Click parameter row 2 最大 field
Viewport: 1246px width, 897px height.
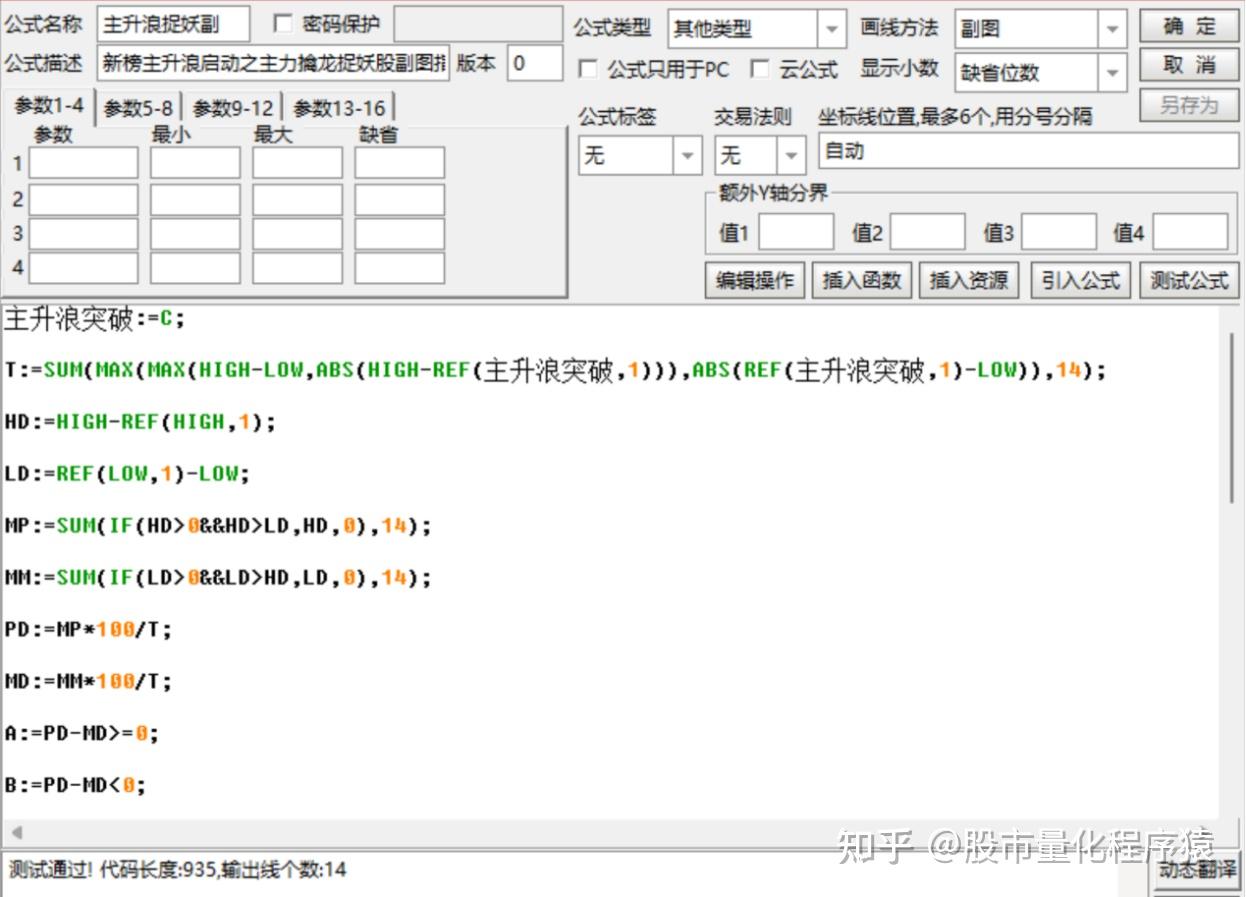297,199
